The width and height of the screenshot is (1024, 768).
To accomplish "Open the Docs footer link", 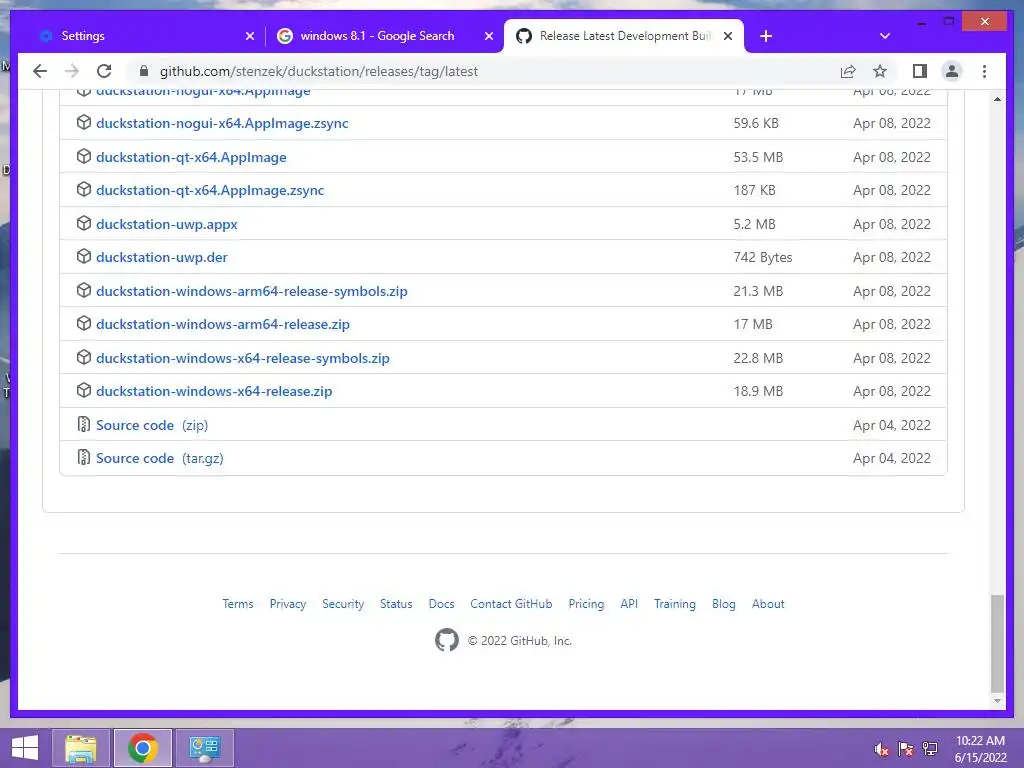I will coord(441,604).
